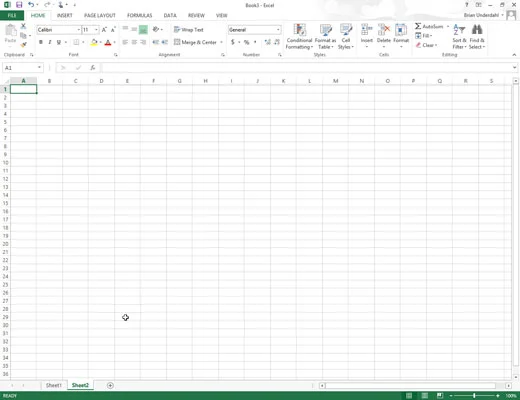This screenshot has height=400, width=520.
Task: Click the Format Painter brush icon
Action: [x=23, y=44]
